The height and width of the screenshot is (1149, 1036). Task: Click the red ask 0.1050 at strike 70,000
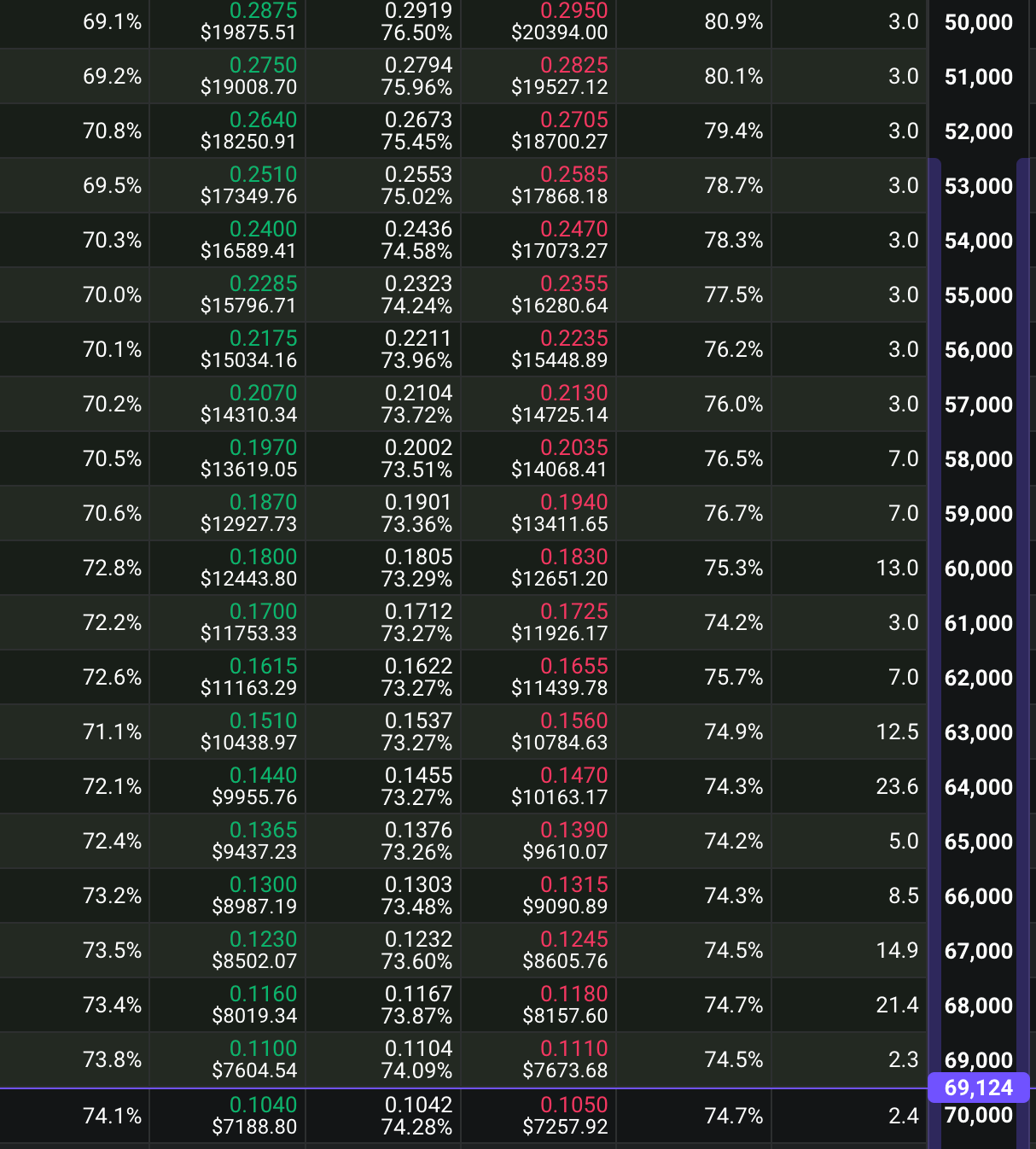pyautogui.click(x=574, y=1103)
